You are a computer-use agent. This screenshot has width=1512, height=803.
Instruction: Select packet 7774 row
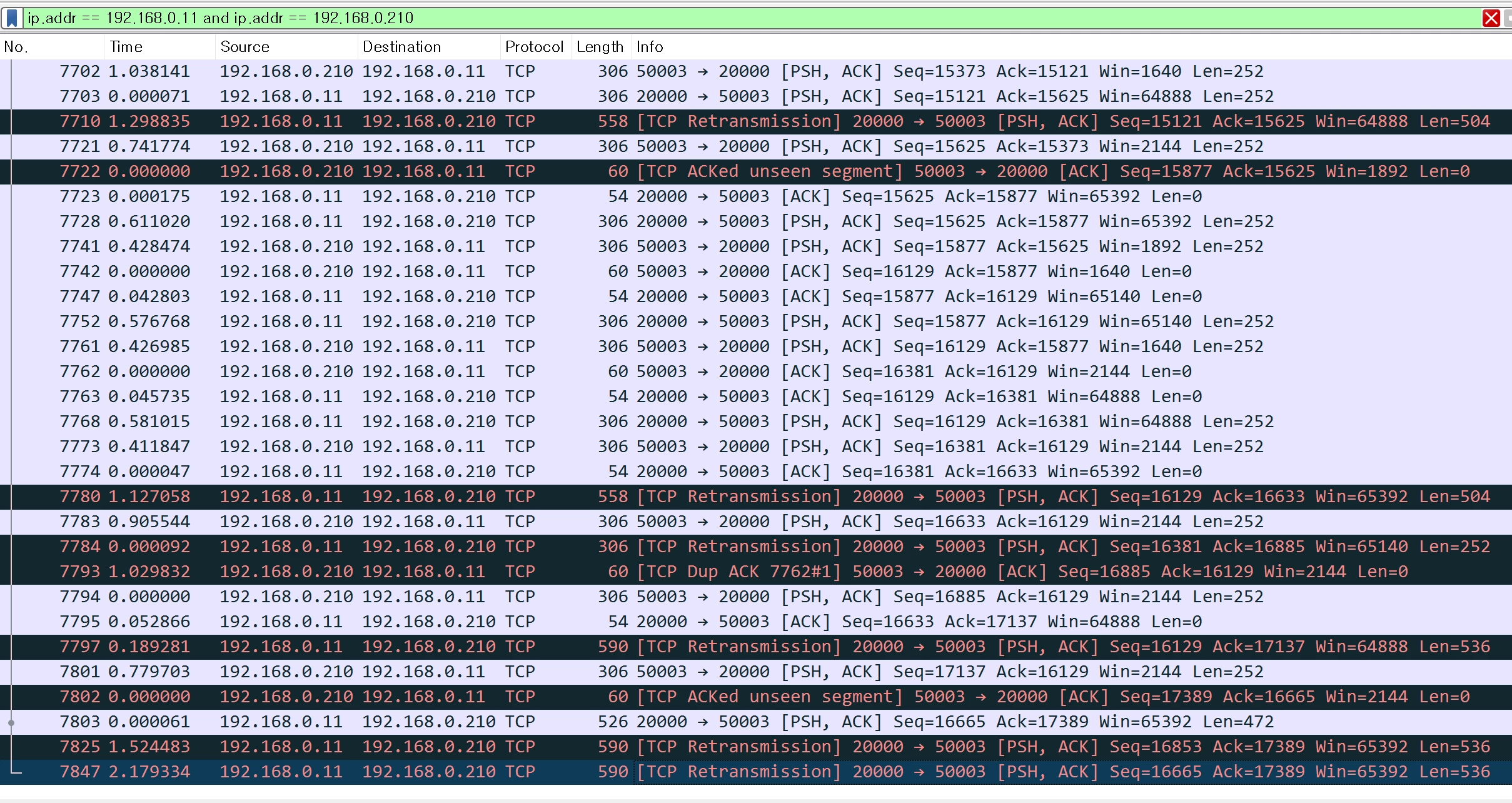coord(756,472)
